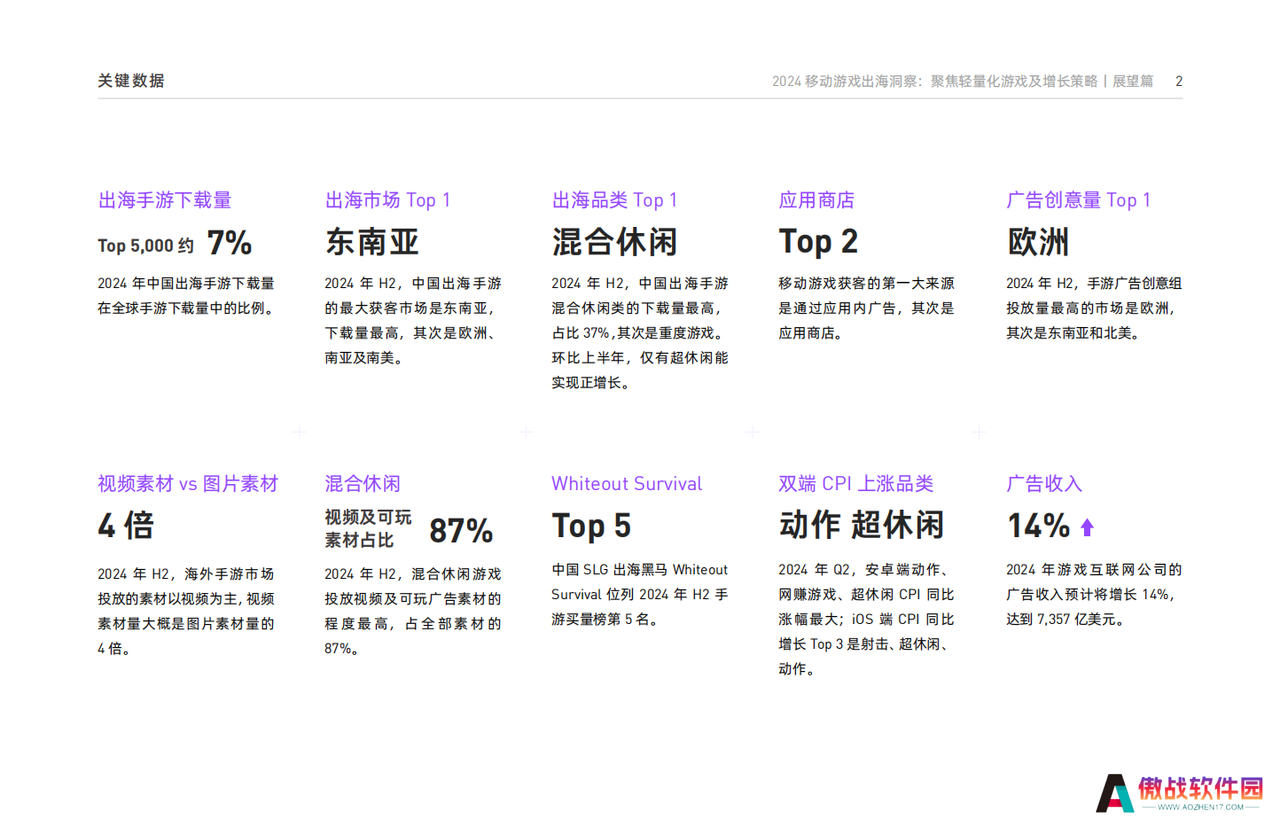The height and width of the screenshot is (819, 1280).
Task: Click the 7% figure
Action: (229, 243)
